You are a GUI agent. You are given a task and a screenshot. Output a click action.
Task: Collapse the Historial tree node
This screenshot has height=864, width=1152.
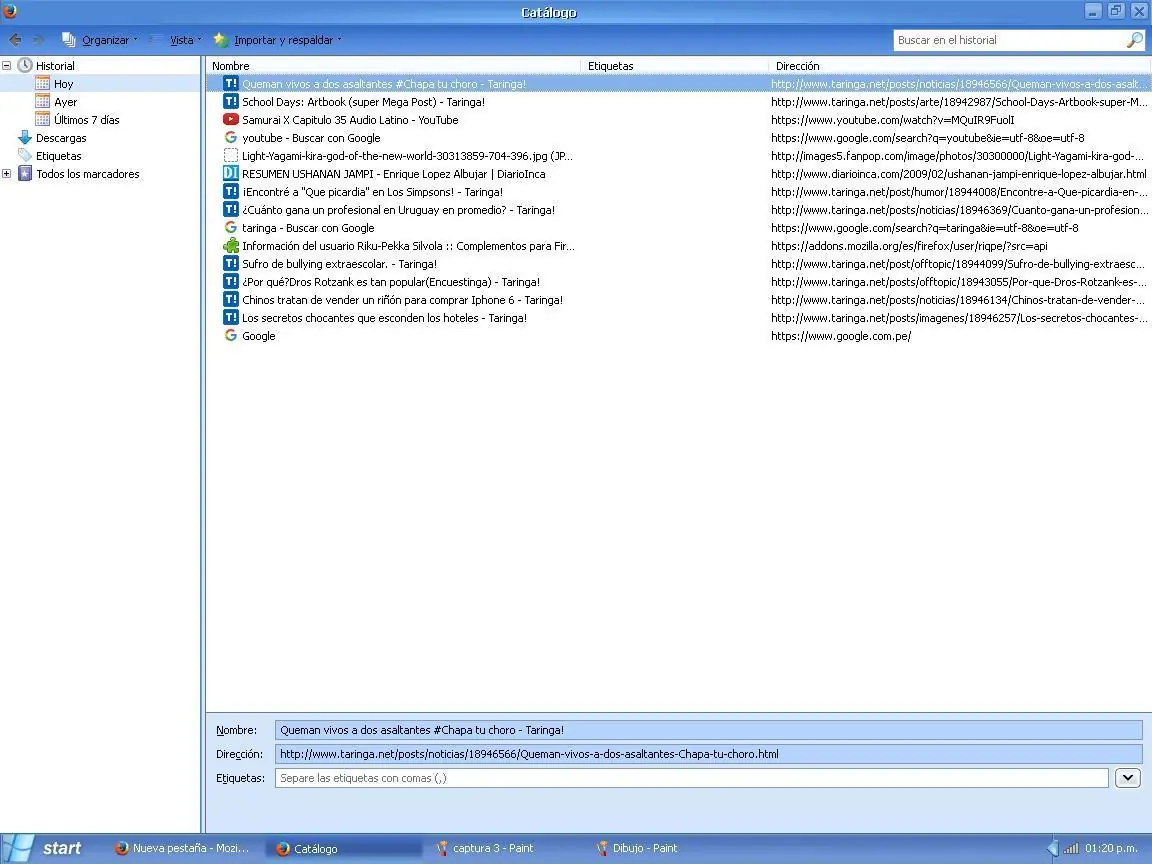[x=7, y=65]
